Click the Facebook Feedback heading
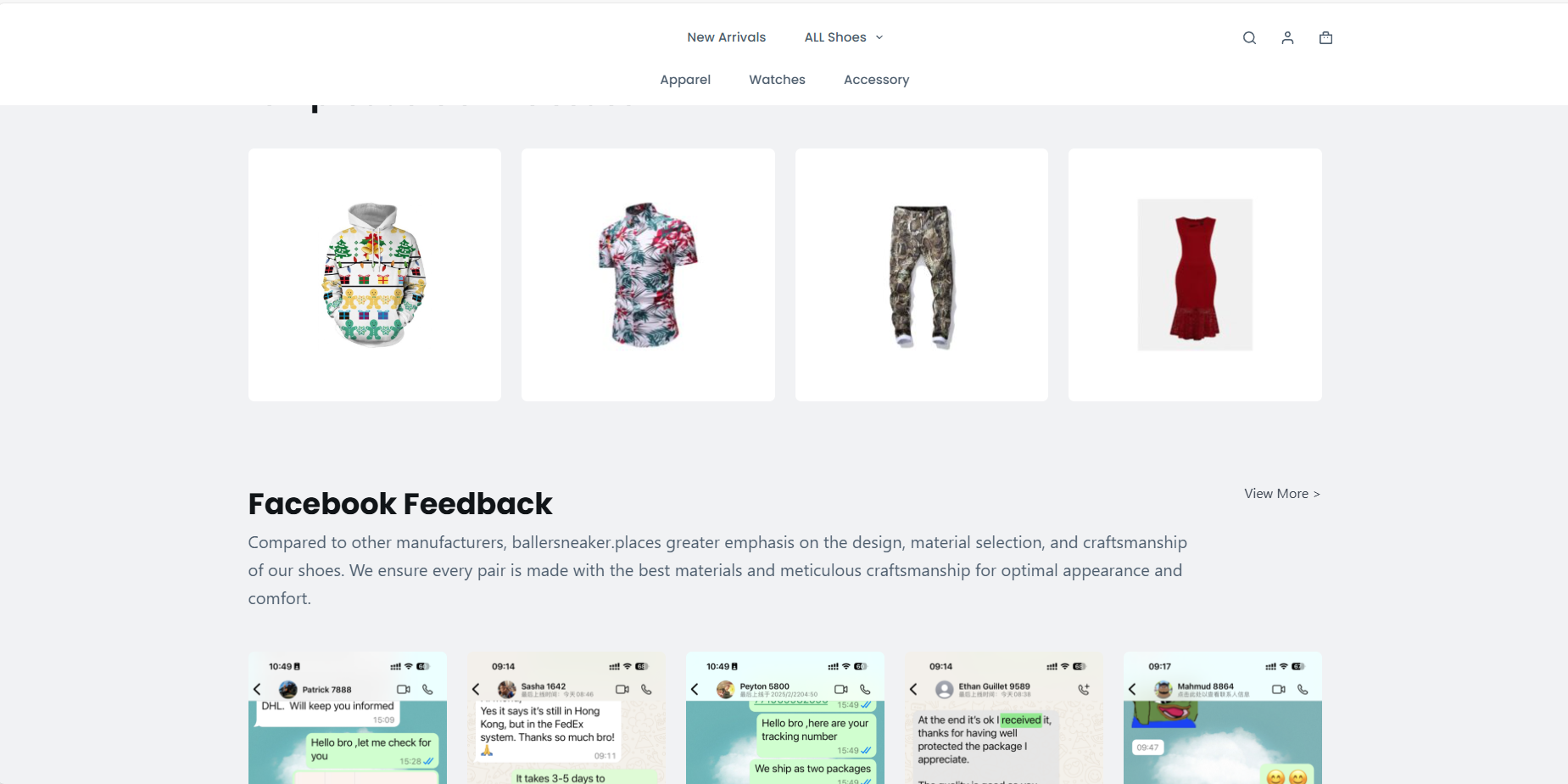 (400, 504)
